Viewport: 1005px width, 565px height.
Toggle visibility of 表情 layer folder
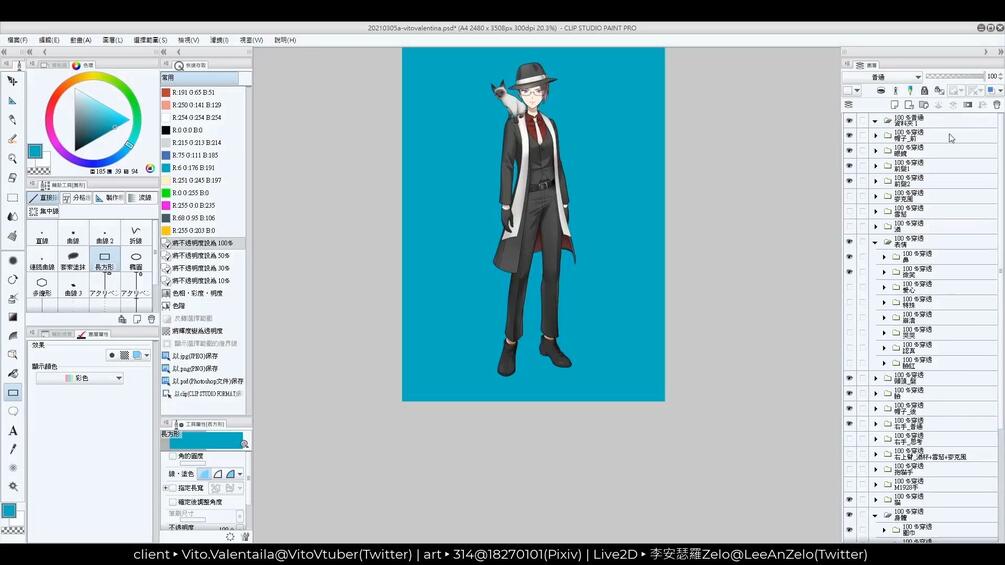click(x=849, y=242)
